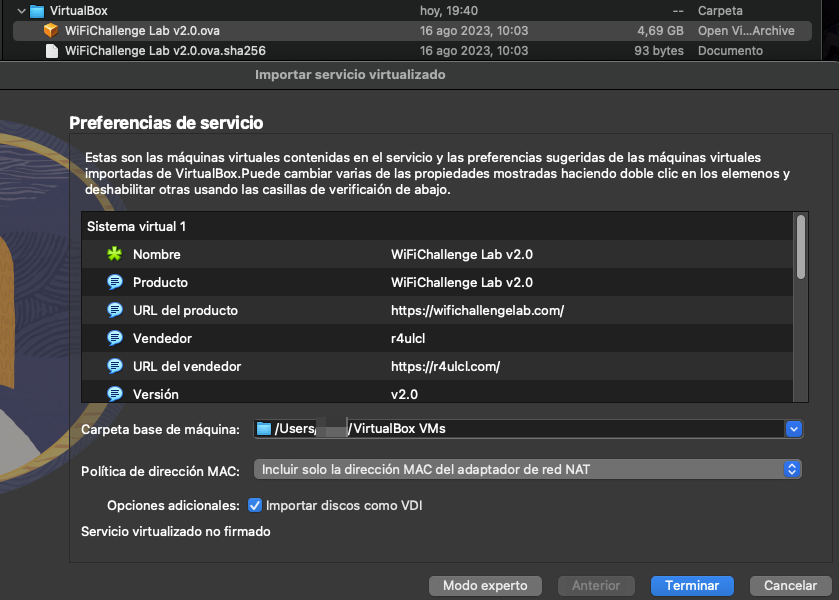
Task: Click the Documento kind entry
Action: [x=730, y=51]
